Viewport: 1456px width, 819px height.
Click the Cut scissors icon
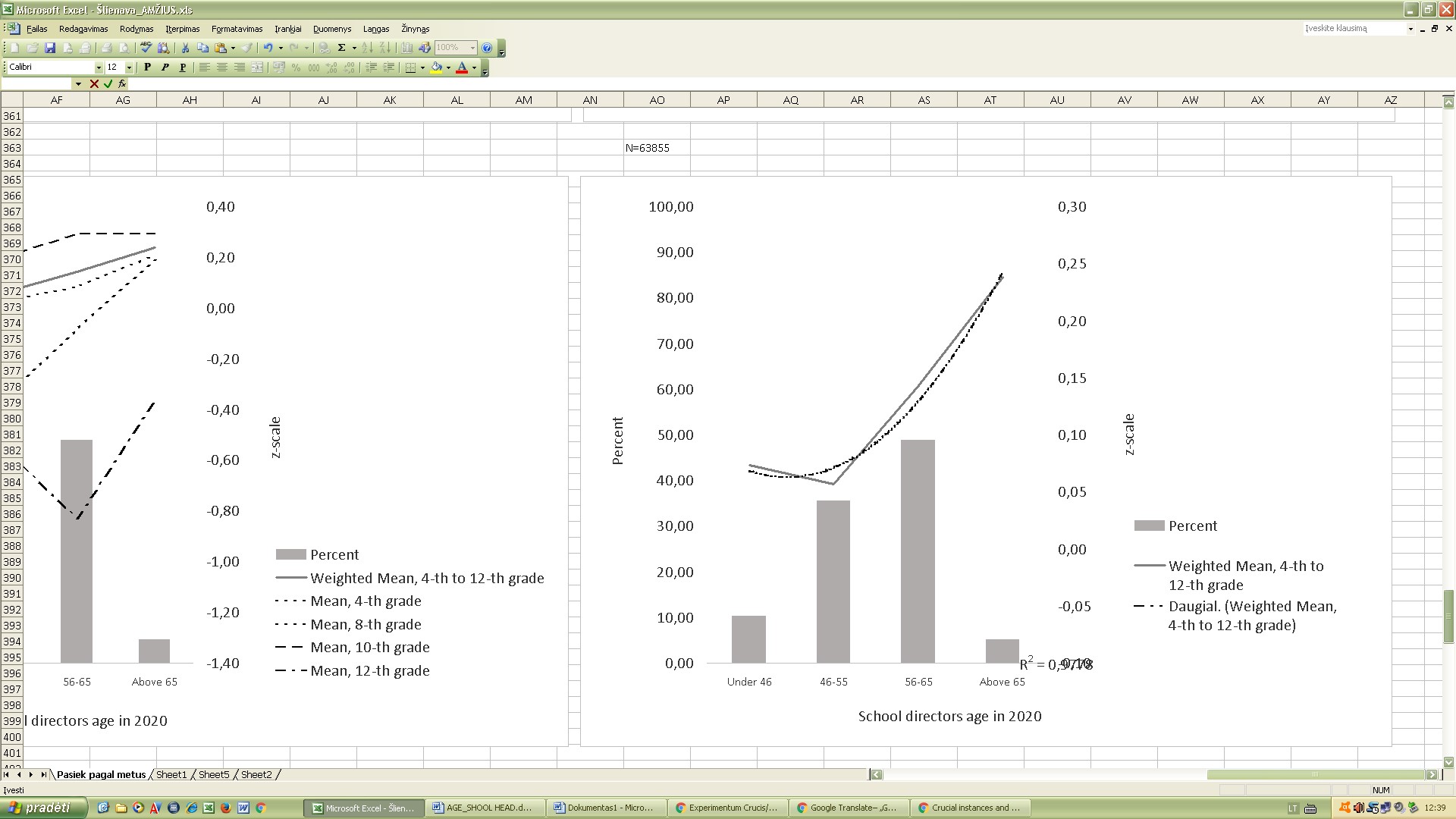tap(185, 48)
